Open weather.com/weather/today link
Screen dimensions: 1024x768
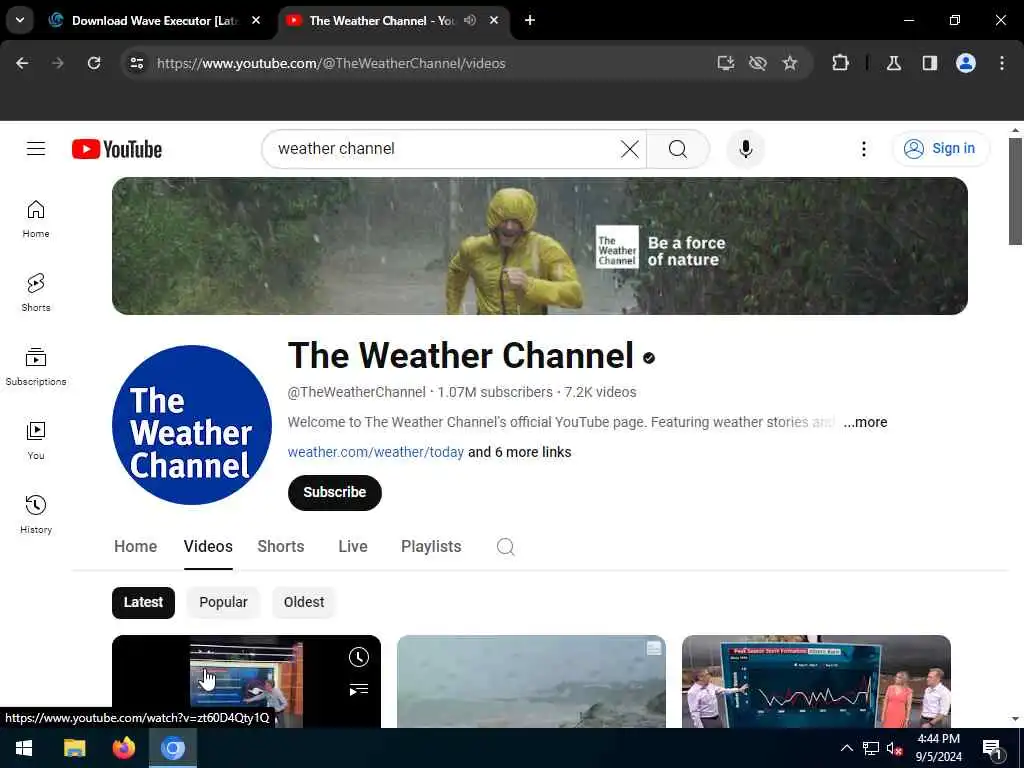pos(376,452)
